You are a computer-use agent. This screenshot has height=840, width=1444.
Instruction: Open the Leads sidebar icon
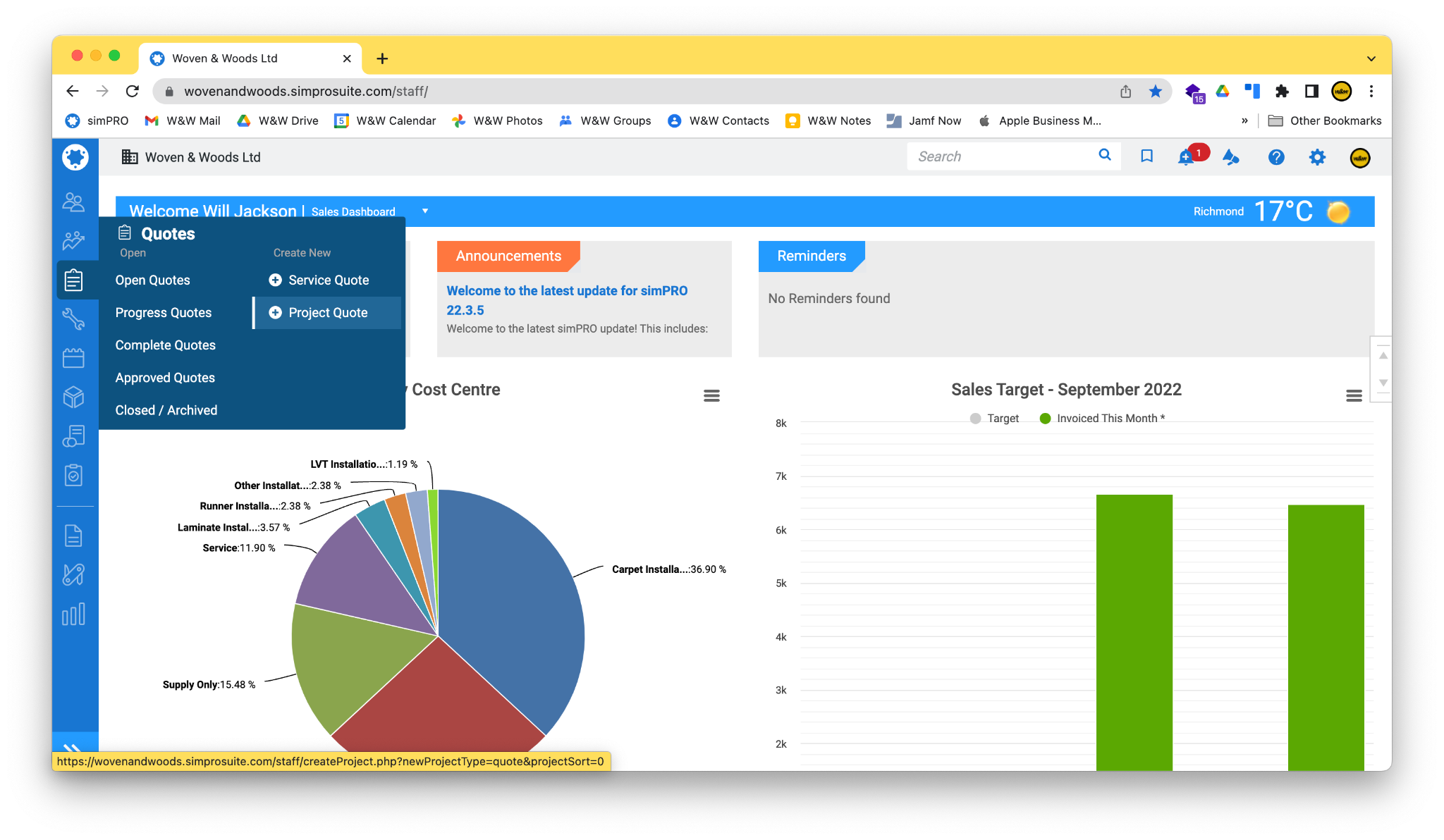coord(73,241)
